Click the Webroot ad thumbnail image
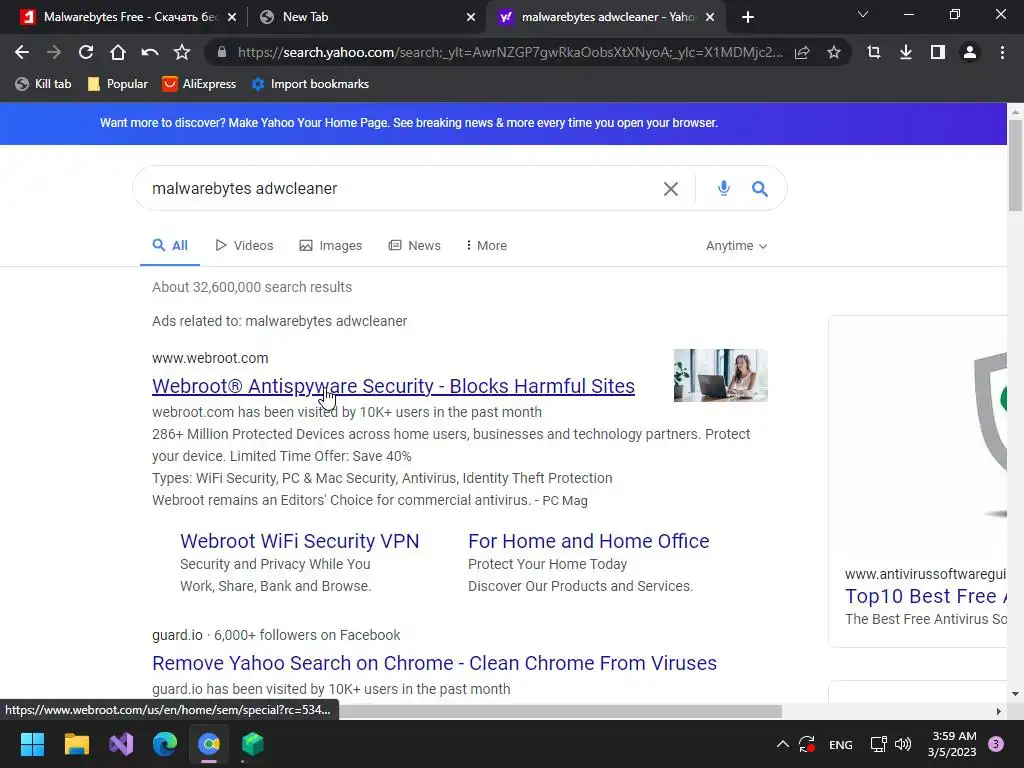Screen dimensions: 1024x768 [x=720, y=375]
